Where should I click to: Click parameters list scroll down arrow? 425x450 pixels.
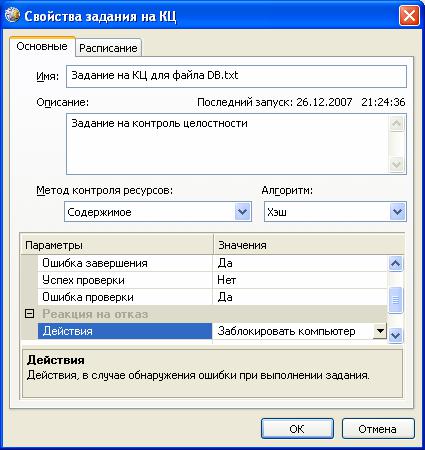click(x=396, y=335)
